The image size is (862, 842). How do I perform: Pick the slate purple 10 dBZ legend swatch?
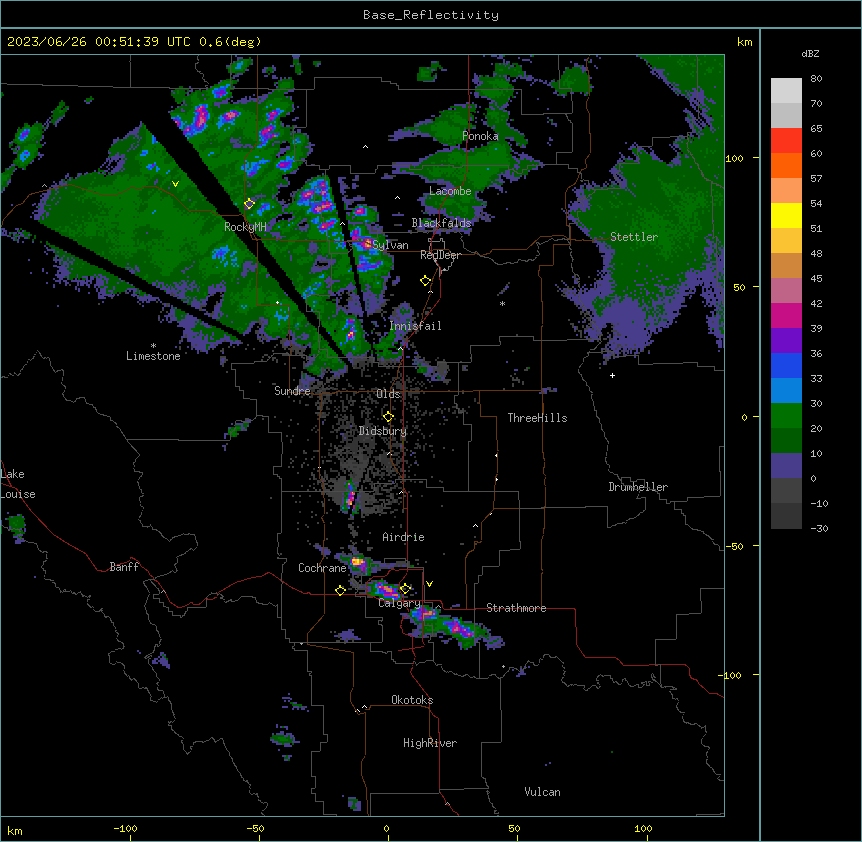click(x=786, y=466)
